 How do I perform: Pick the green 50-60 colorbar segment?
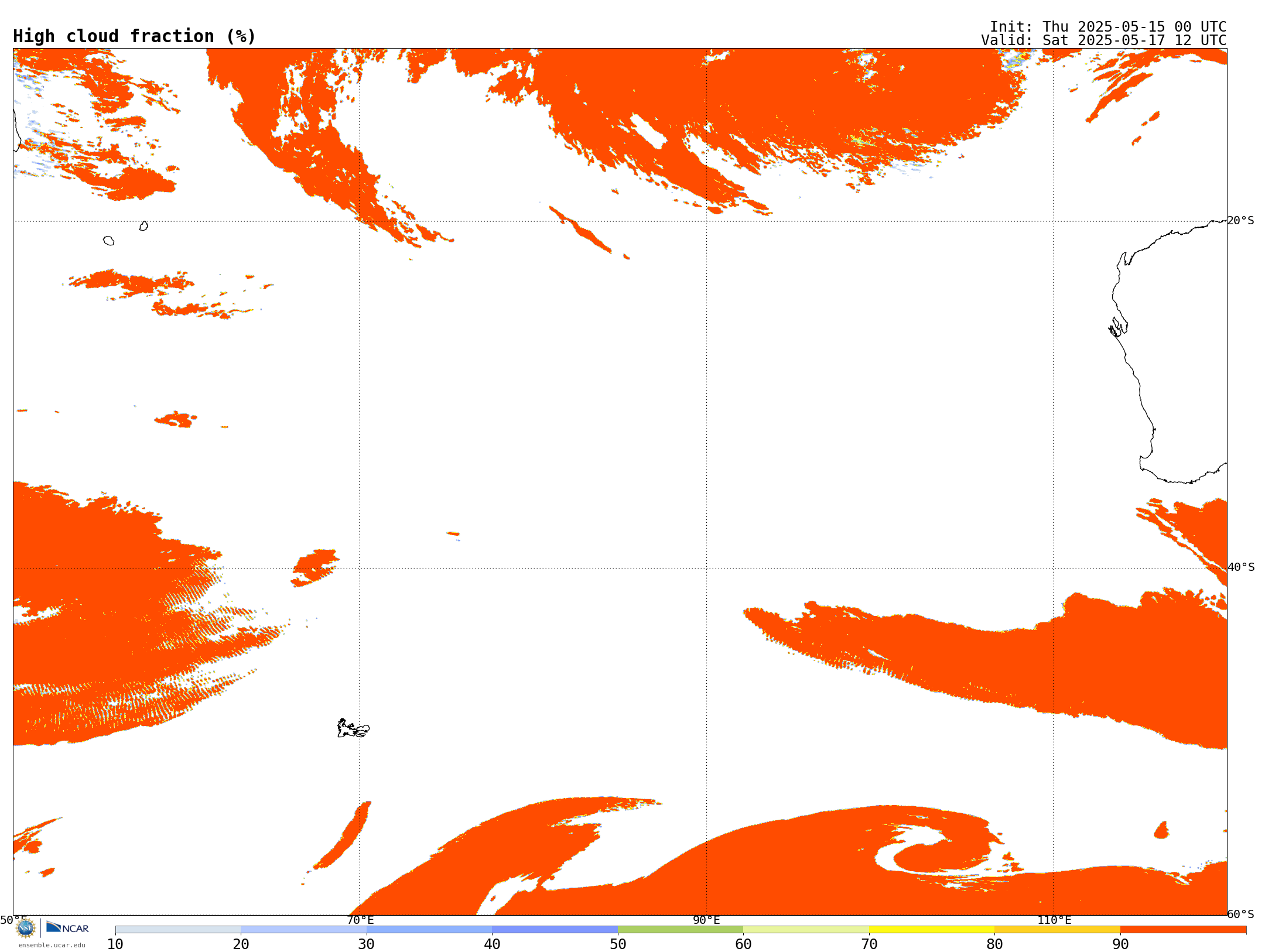[x=681, y=930]
